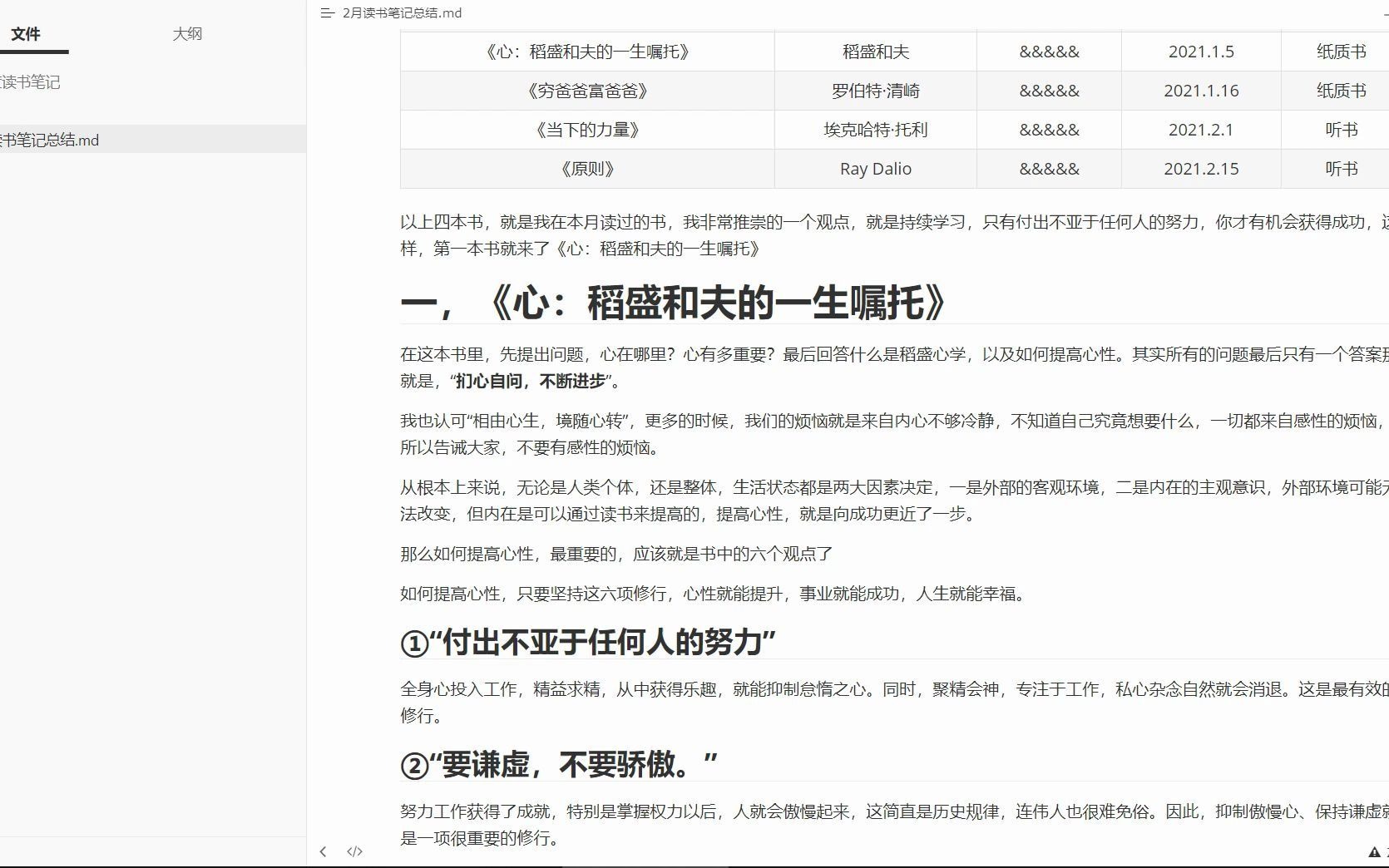The image size is (1389, 868).
Task: Click the author cell 埃克哈特·托利
Action: pyautogui.click(x=876, y=130)
